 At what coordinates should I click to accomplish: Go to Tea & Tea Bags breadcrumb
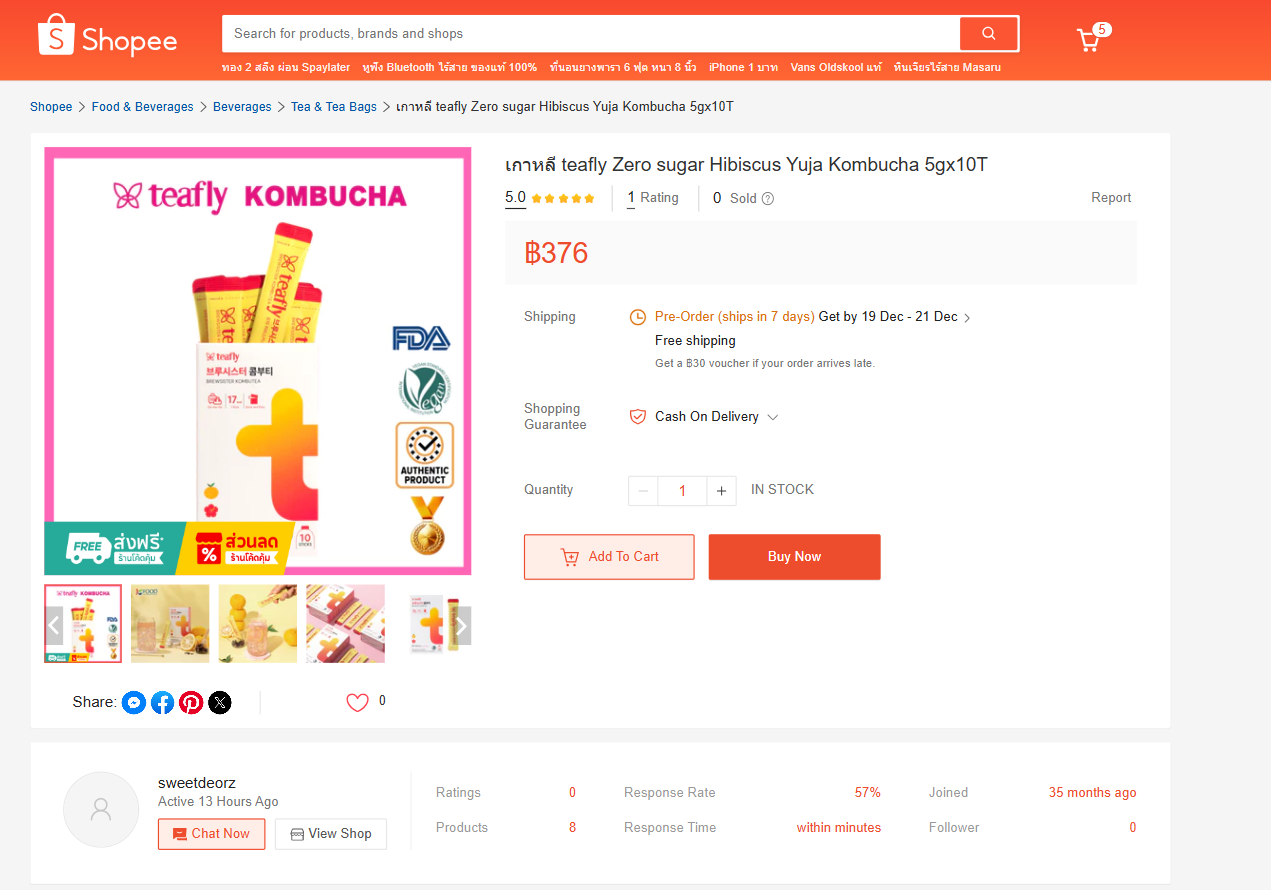(334, 107)
